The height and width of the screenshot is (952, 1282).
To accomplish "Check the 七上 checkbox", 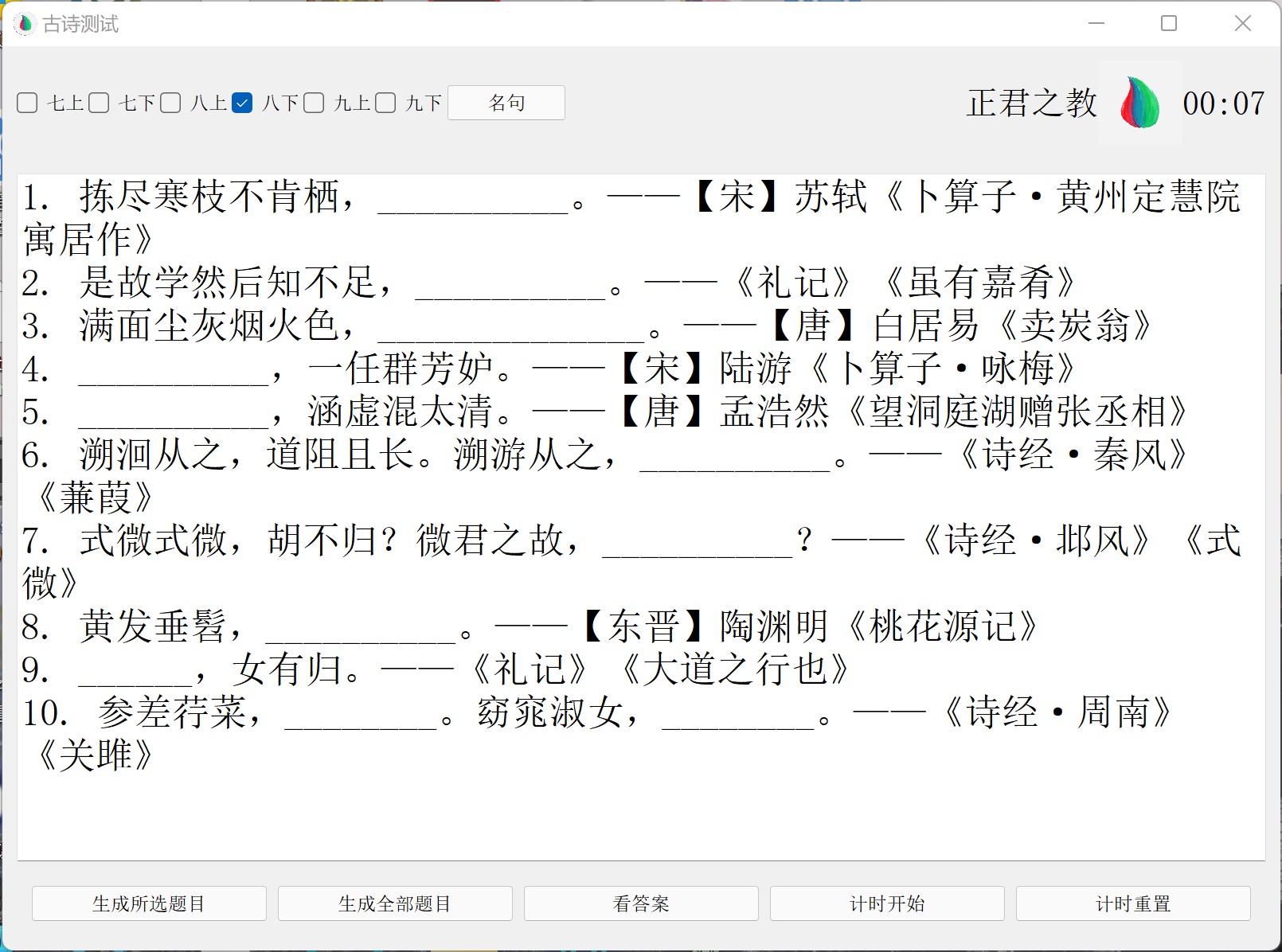I will 27,103.
